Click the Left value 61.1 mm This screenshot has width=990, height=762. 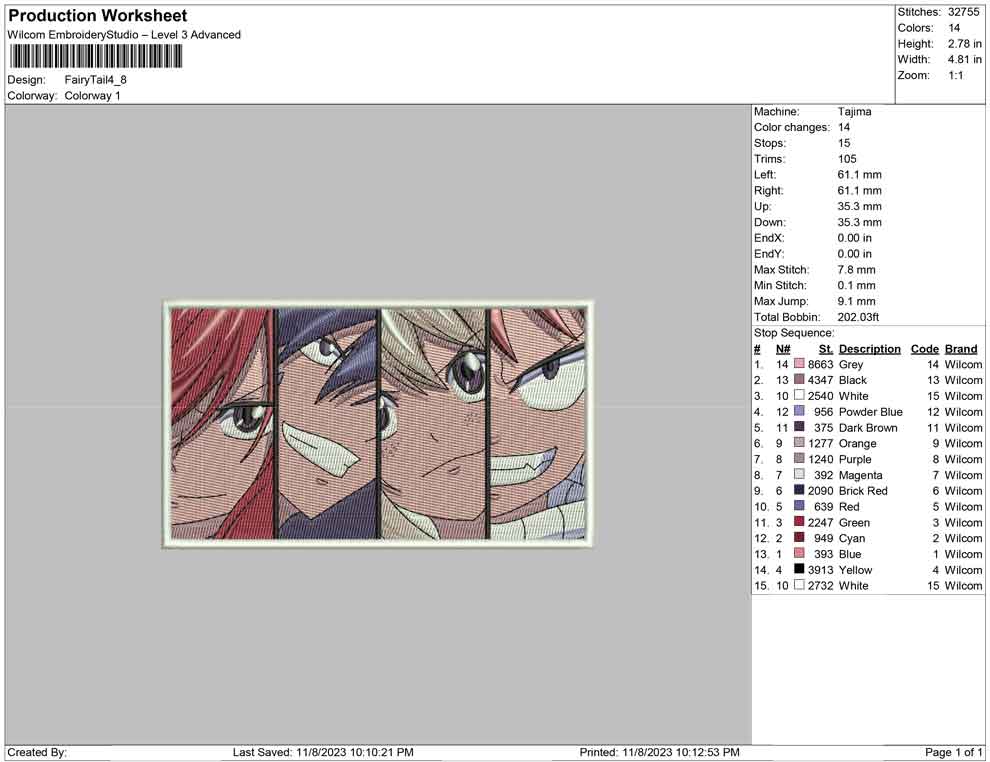click(x=859, y=175)
